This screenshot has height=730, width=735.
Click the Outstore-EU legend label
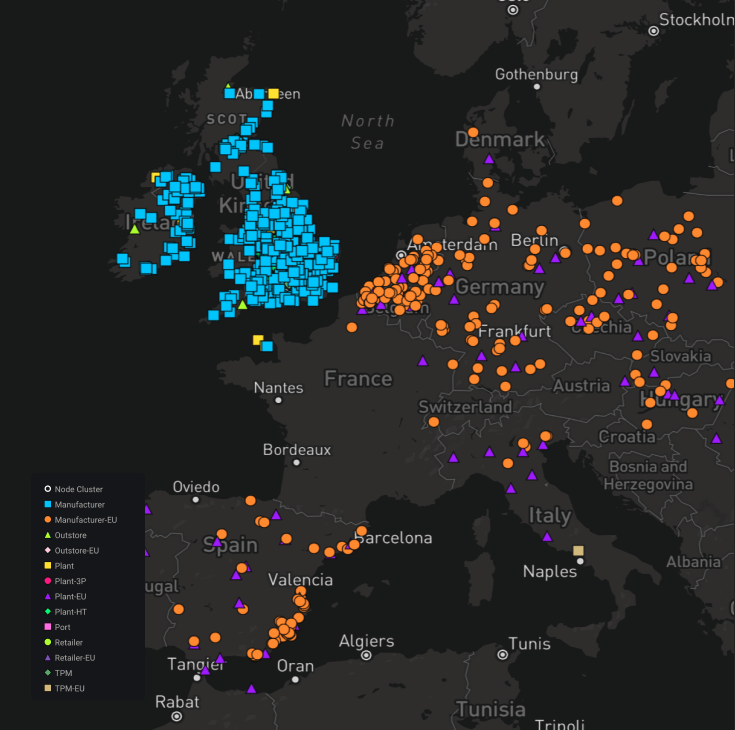77,550
